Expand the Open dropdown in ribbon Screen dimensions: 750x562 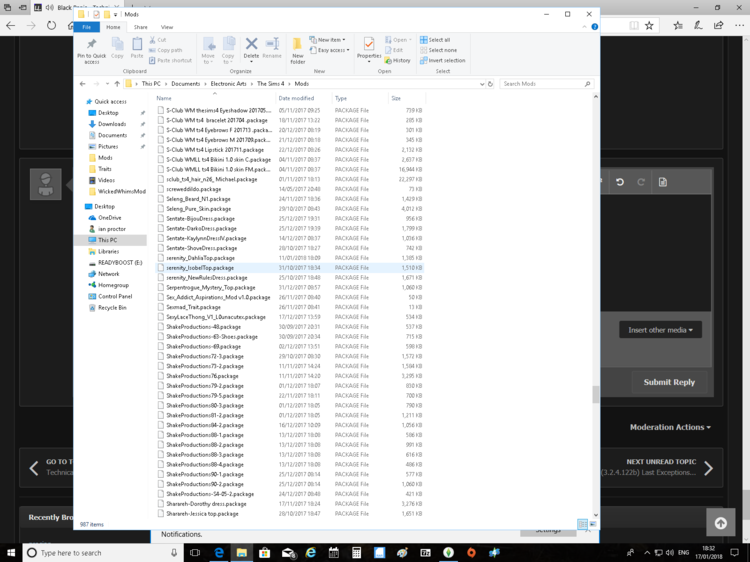coord(398,40)
